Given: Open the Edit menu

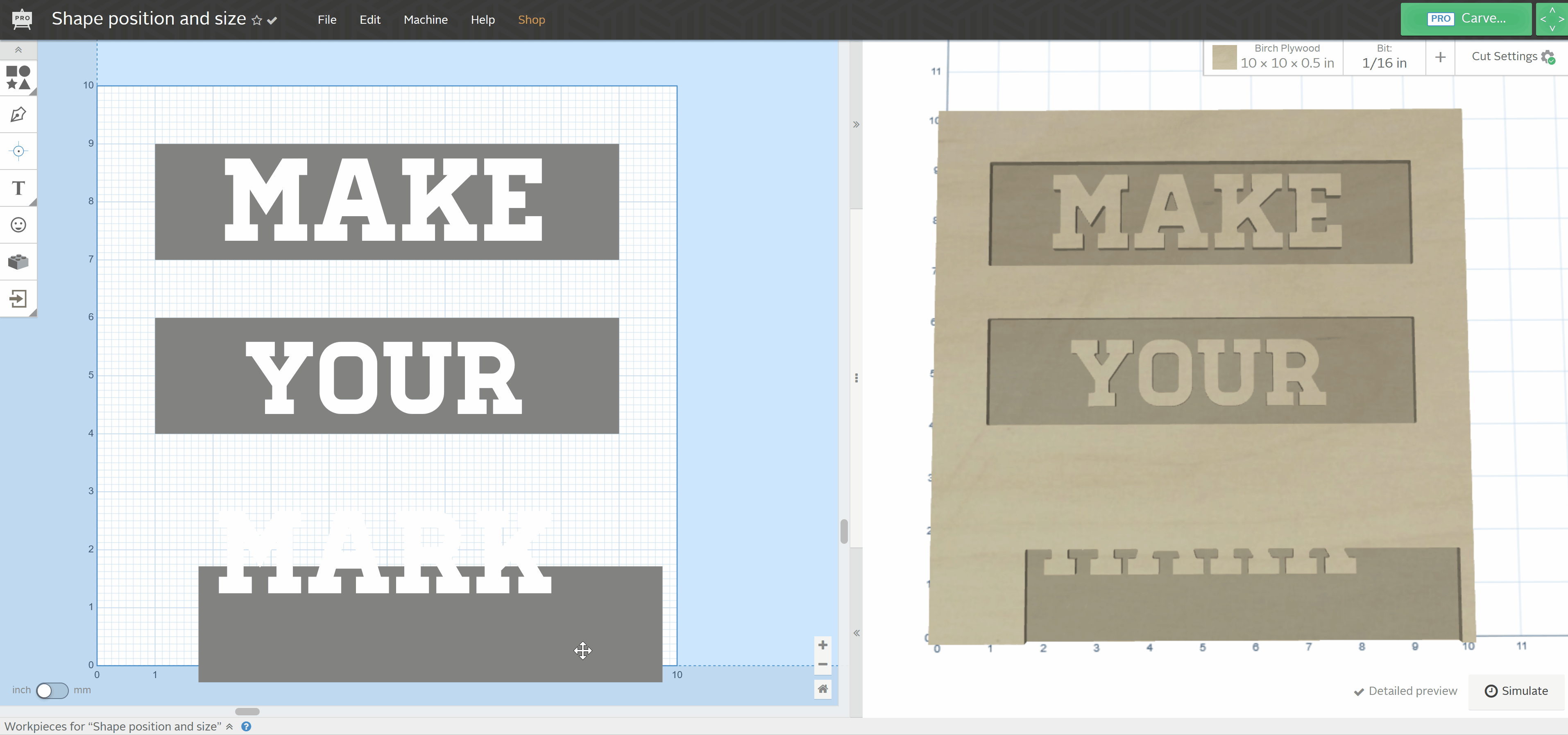Looking at the screenshot, I should click(369, 20).
